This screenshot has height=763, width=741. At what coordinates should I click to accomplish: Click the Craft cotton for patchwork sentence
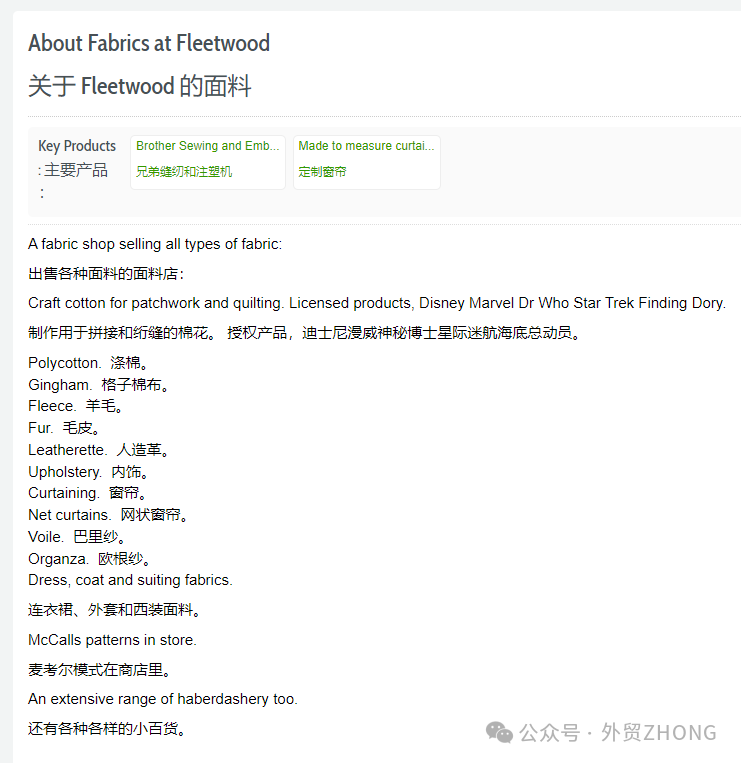coord(376,303)
